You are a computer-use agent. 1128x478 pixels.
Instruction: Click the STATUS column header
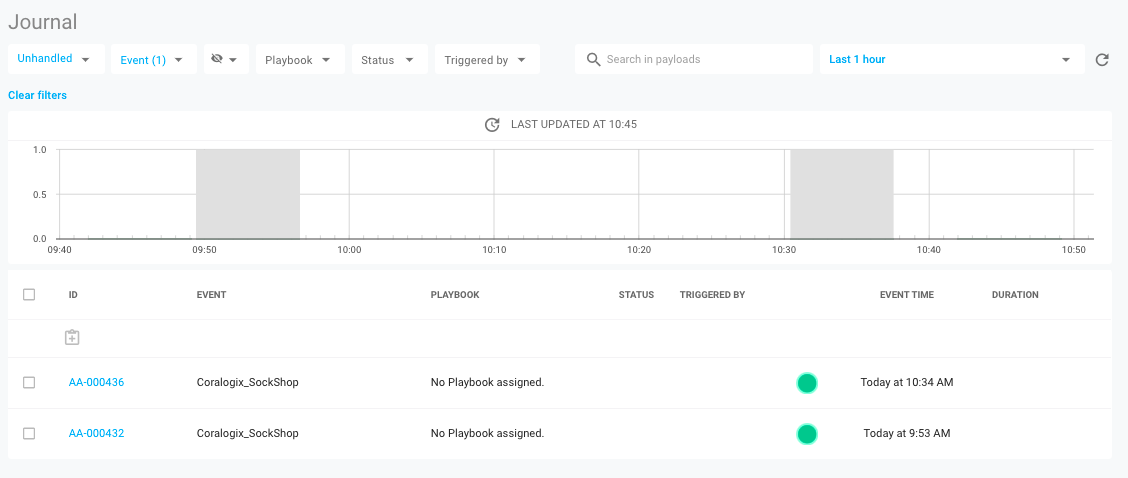point(636,294)
